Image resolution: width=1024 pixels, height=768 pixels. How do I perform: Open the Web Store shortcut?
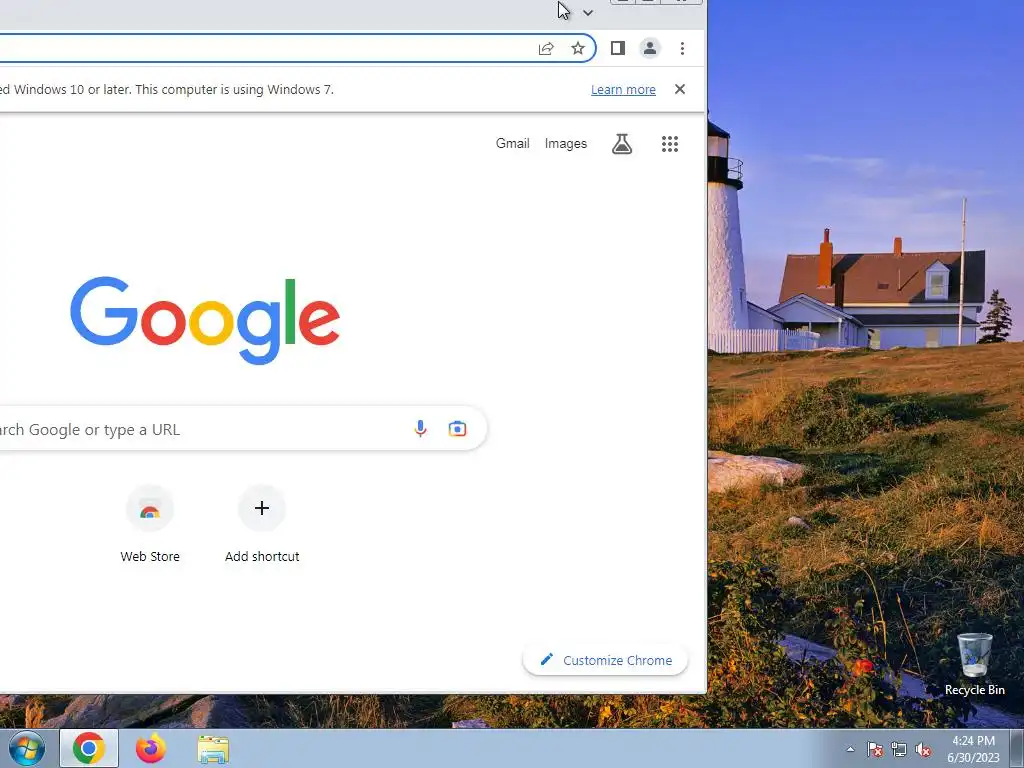click(x=150, y=524)
